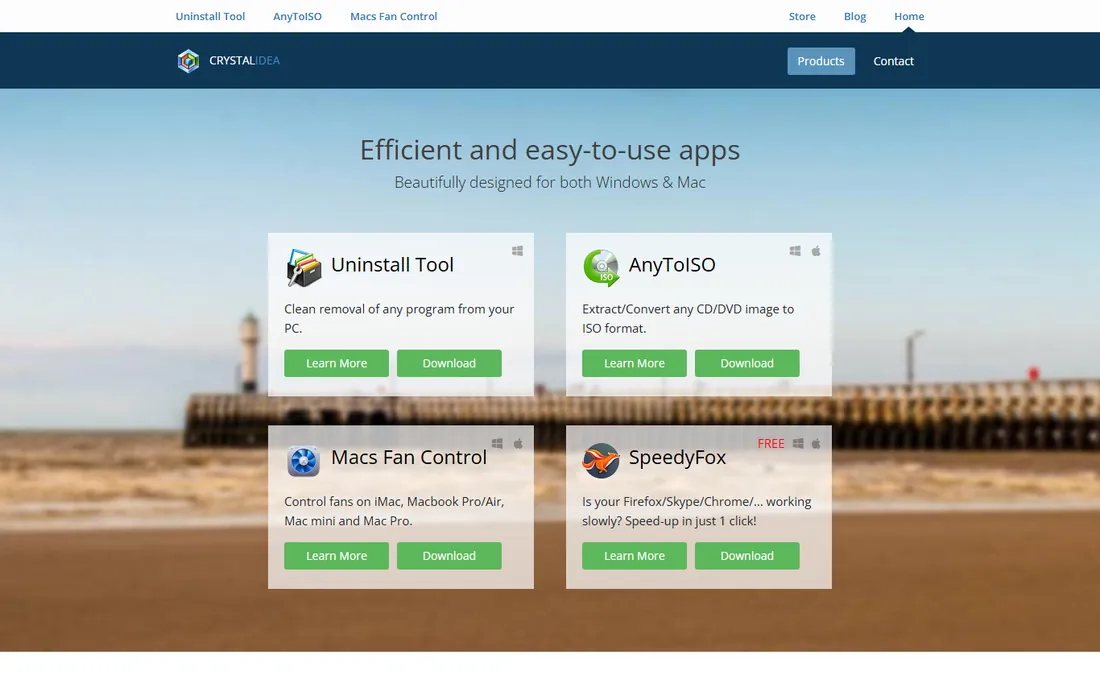
Task: Click the 'Efficient and easy-to-use apps' heading
Action: click(x=550, y=150)
